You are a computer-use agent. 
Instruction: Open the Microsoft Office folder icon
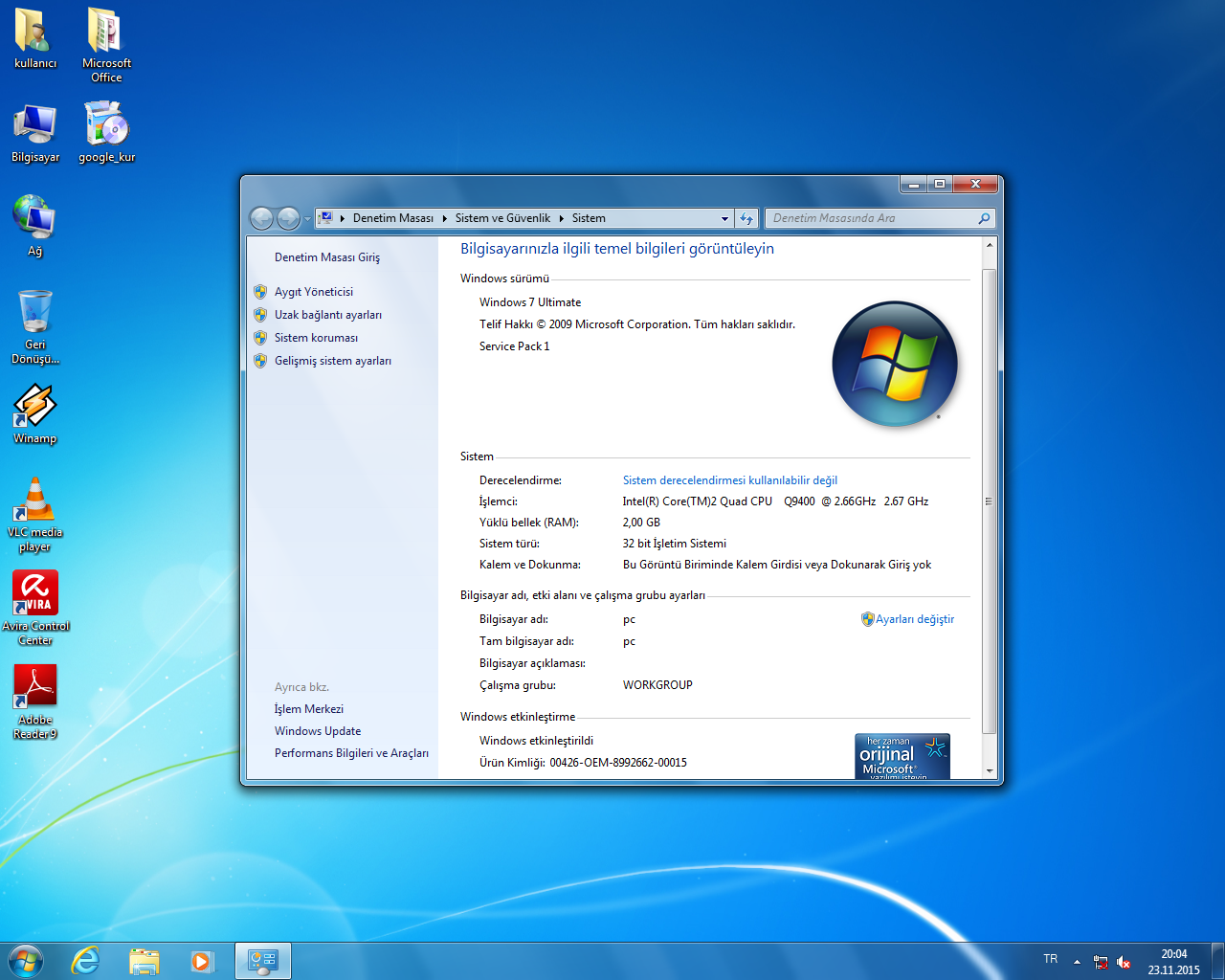click(x=106, y=45)
